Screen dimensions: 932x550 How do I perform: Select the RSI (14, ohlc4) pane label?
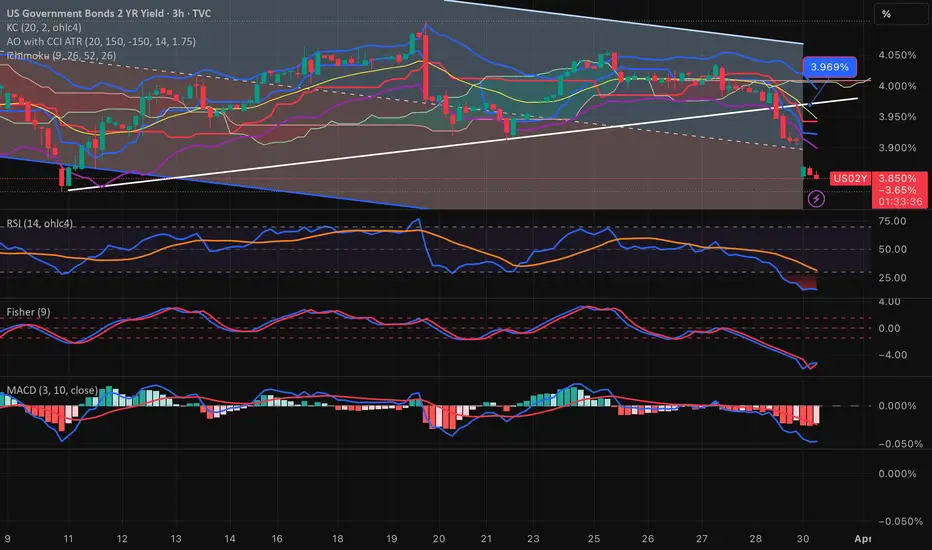(x=40, y=223)
